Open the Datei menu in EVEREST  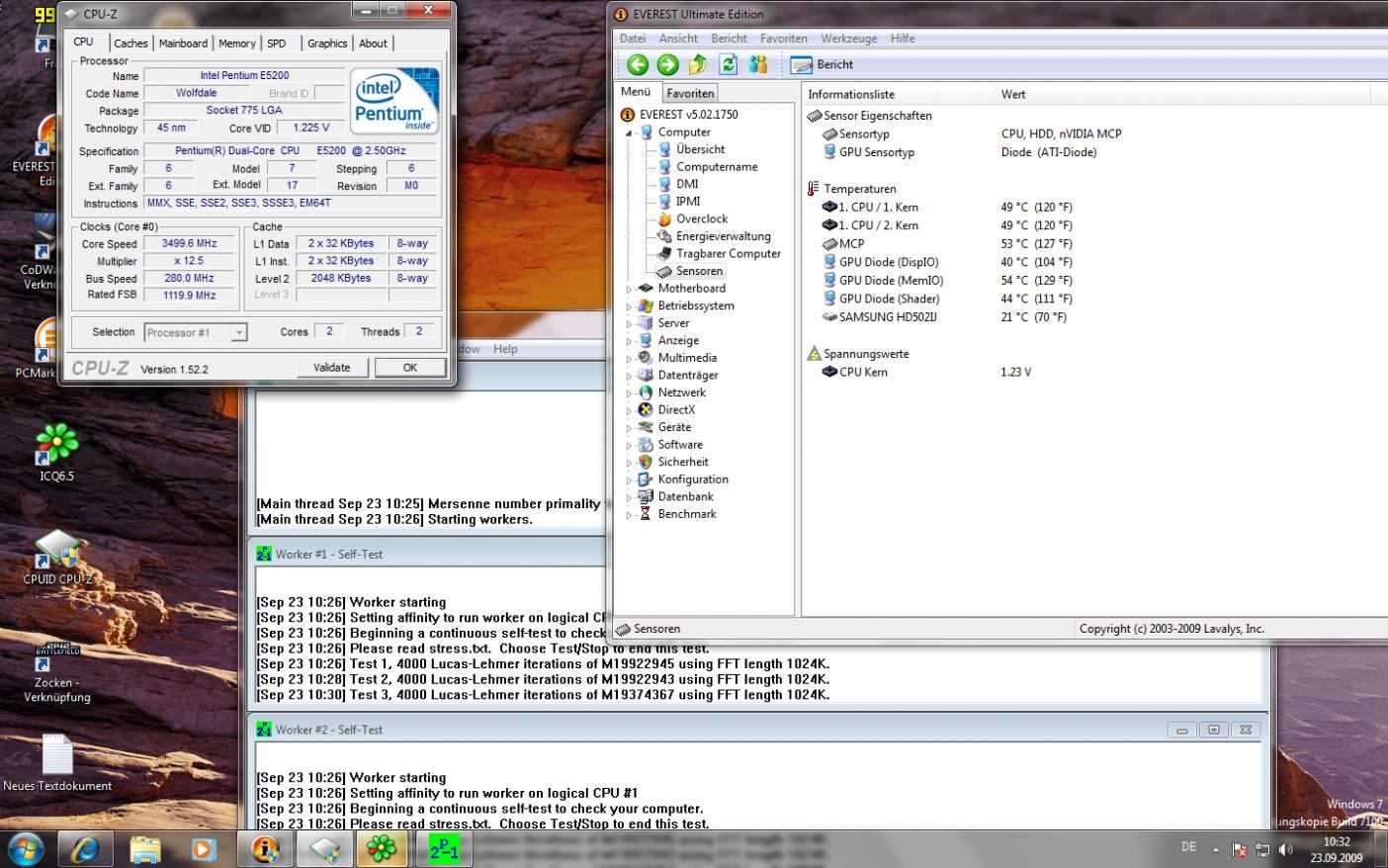click(633, 39)
